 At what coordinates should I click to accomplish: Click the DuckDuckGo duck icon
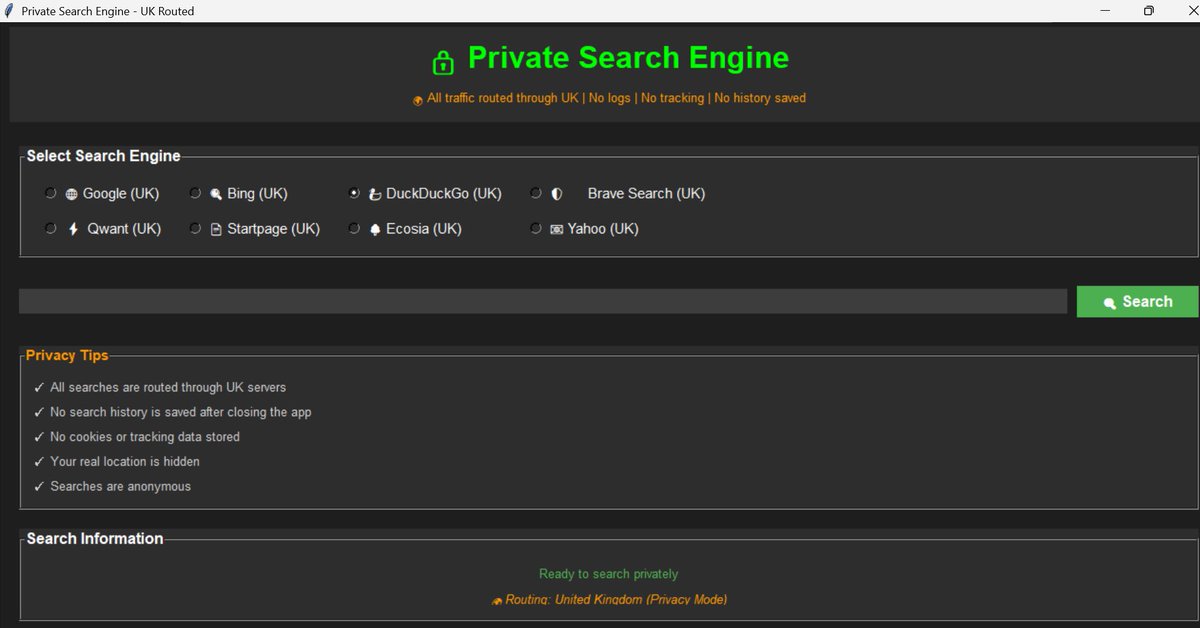point(375,194)
